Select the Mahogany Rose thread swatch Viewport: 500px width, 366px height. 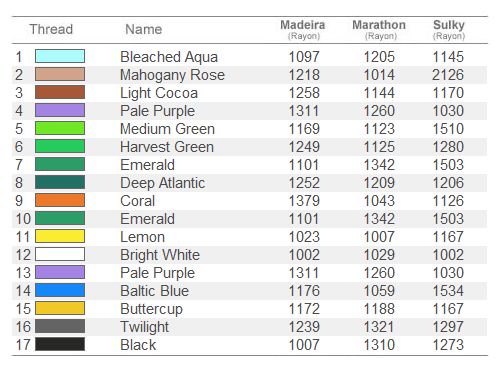coord(60,74)
